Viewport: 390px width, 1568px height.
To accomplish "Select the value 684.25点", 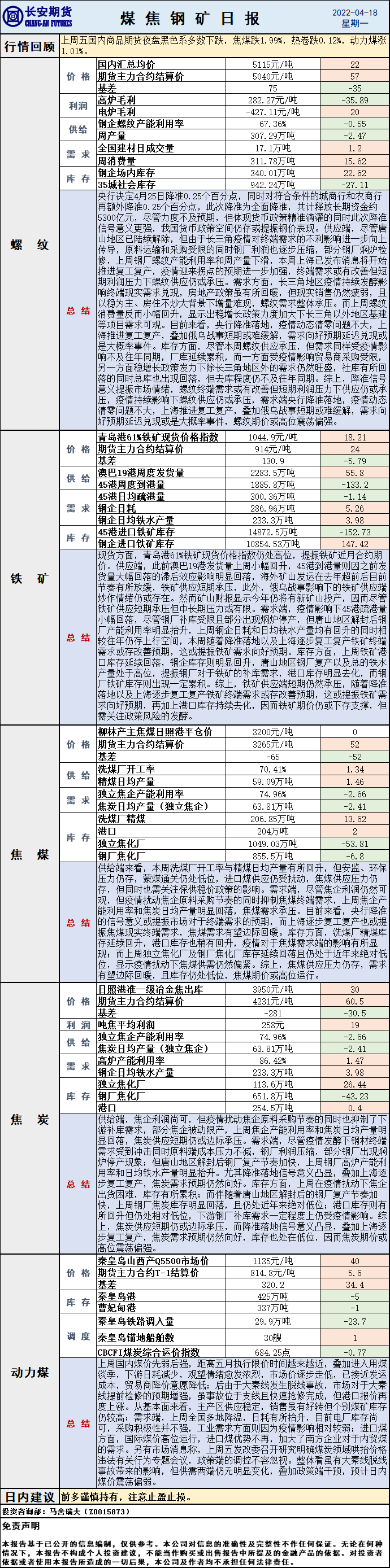I will click(x=272, y=1352).
